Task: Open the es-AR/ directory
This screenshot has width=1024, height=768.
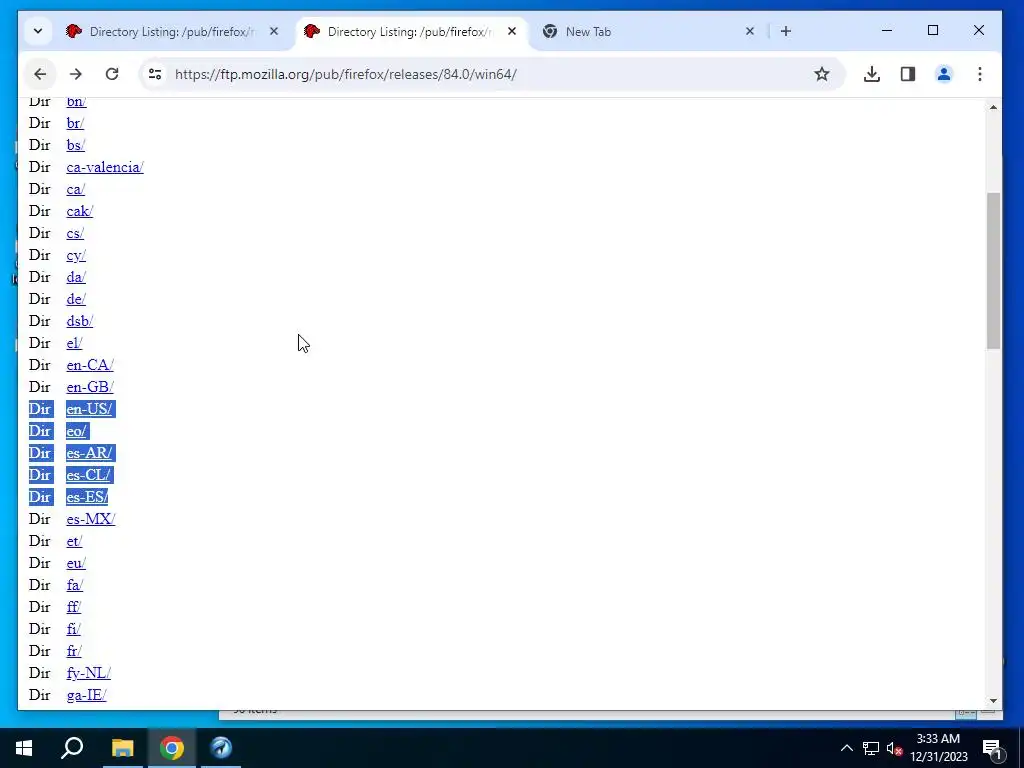Action: (x=89, y=453)
